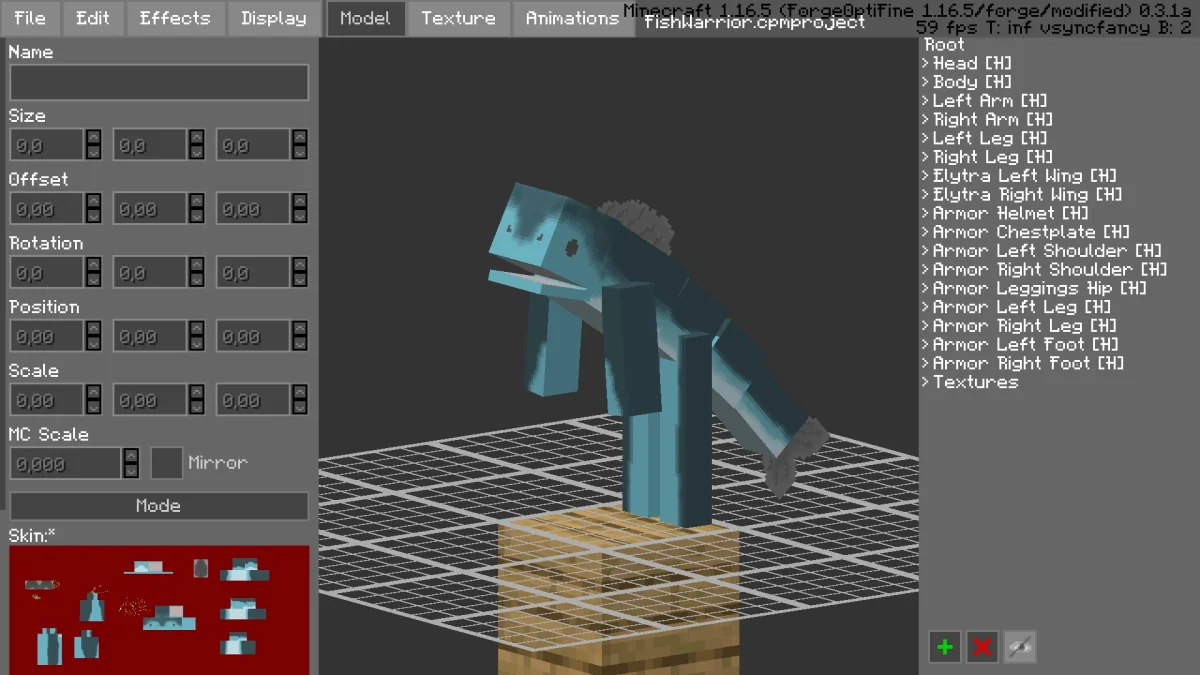Open the File menu

[x=30, y=18]
